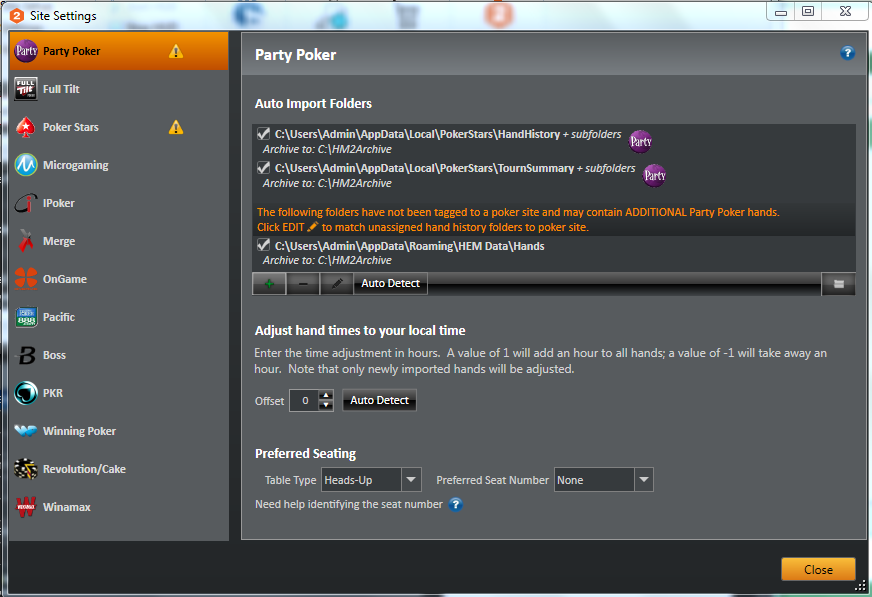Click the minus remove folder button
The image size is (872, 597).
click(303, 283)
